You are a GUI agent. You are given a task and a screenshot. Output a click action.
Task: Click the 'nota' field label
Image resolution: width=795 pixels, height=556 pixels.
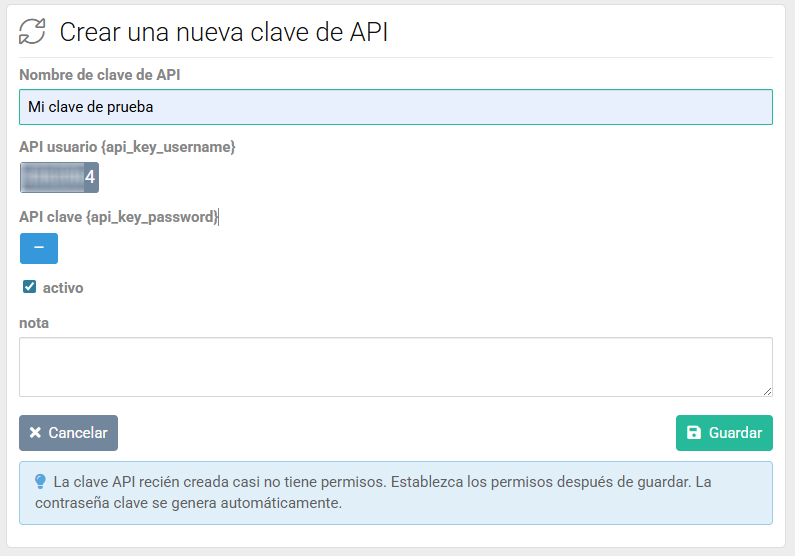[x=34, y=323]
